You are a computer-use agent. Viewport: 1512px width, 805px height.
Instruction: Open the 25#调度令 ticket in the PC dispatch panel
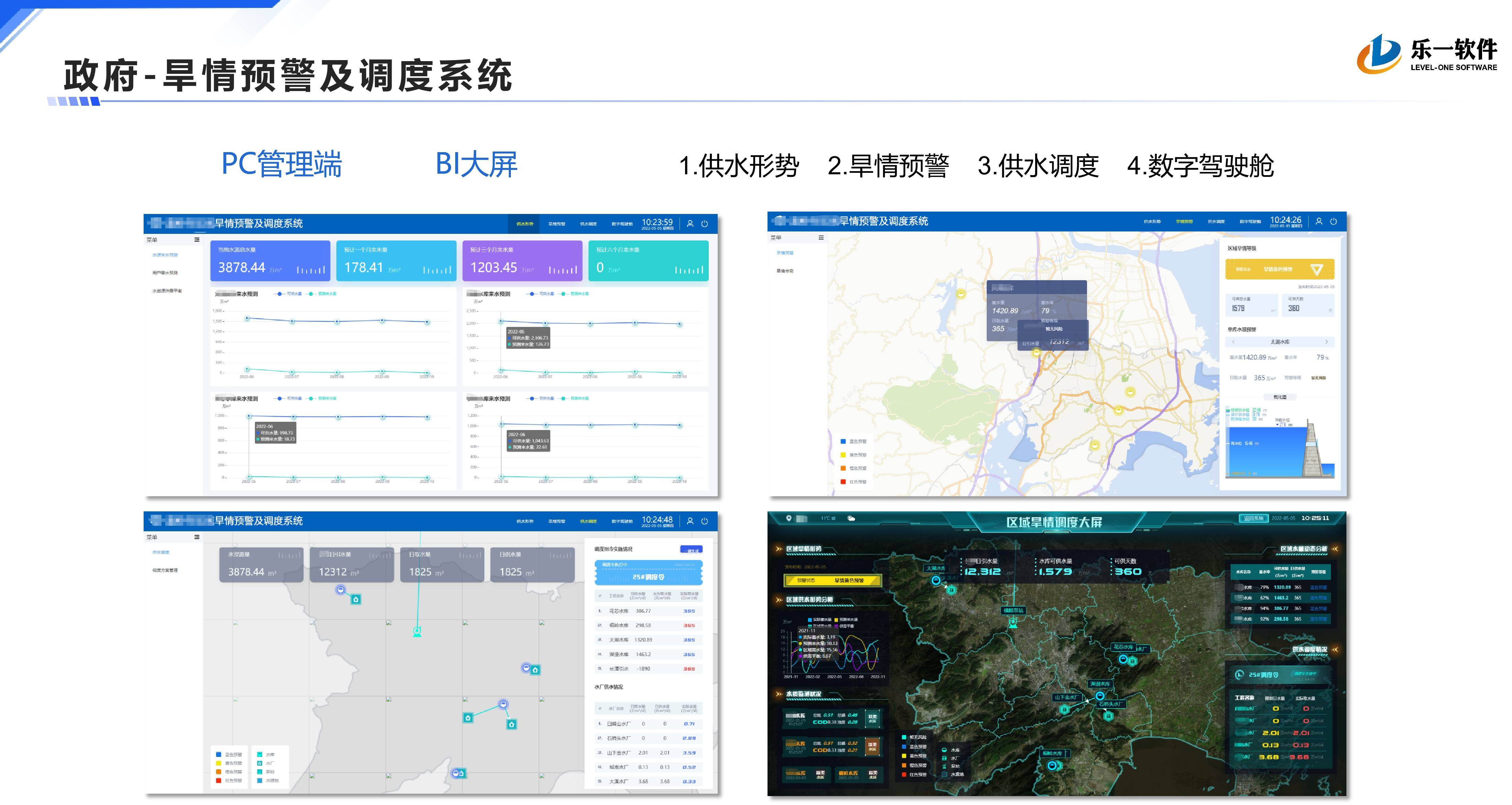(649, 572)
